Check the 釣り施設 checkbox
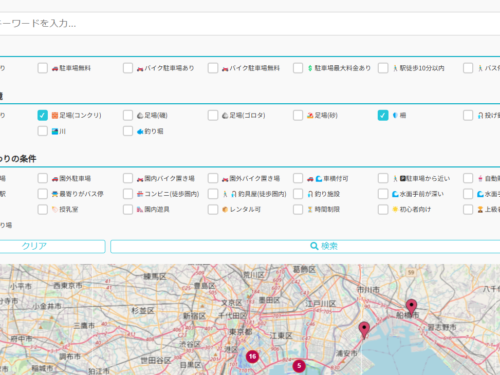Viewport: 500px width, 375px height. pos(298,194)
